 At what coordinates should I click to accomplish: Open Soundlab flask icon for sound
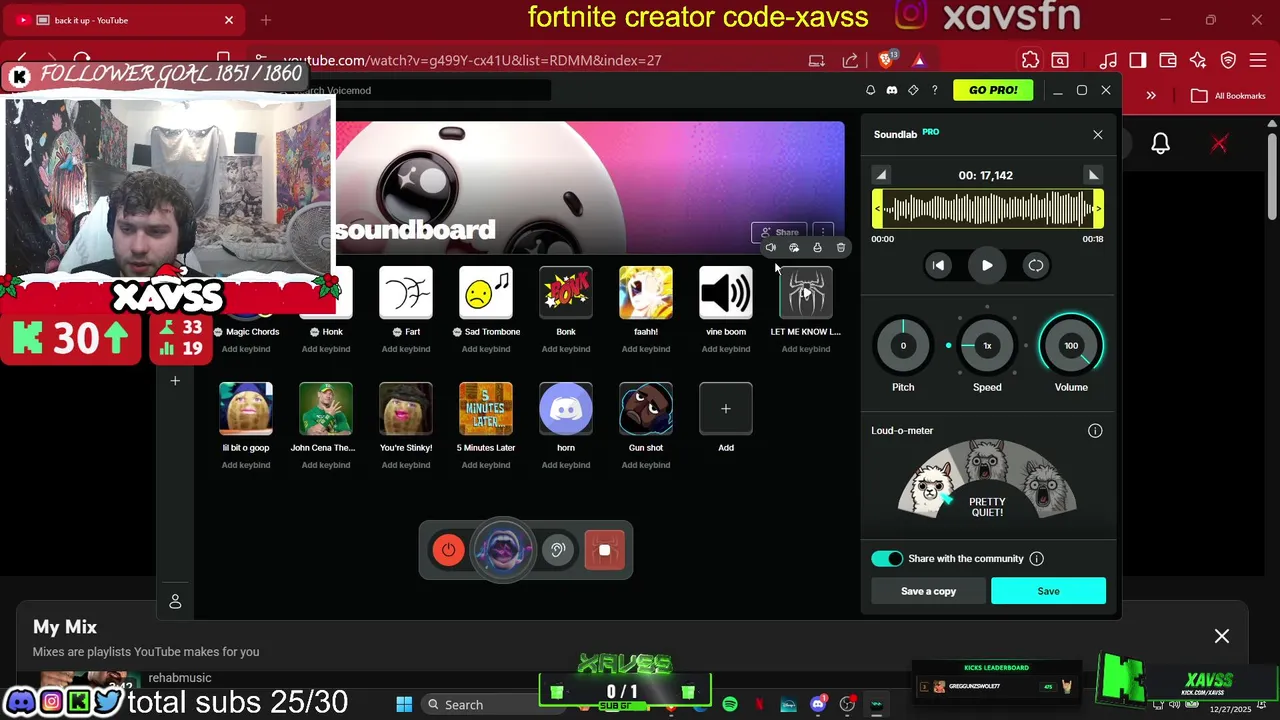(817, 248)
